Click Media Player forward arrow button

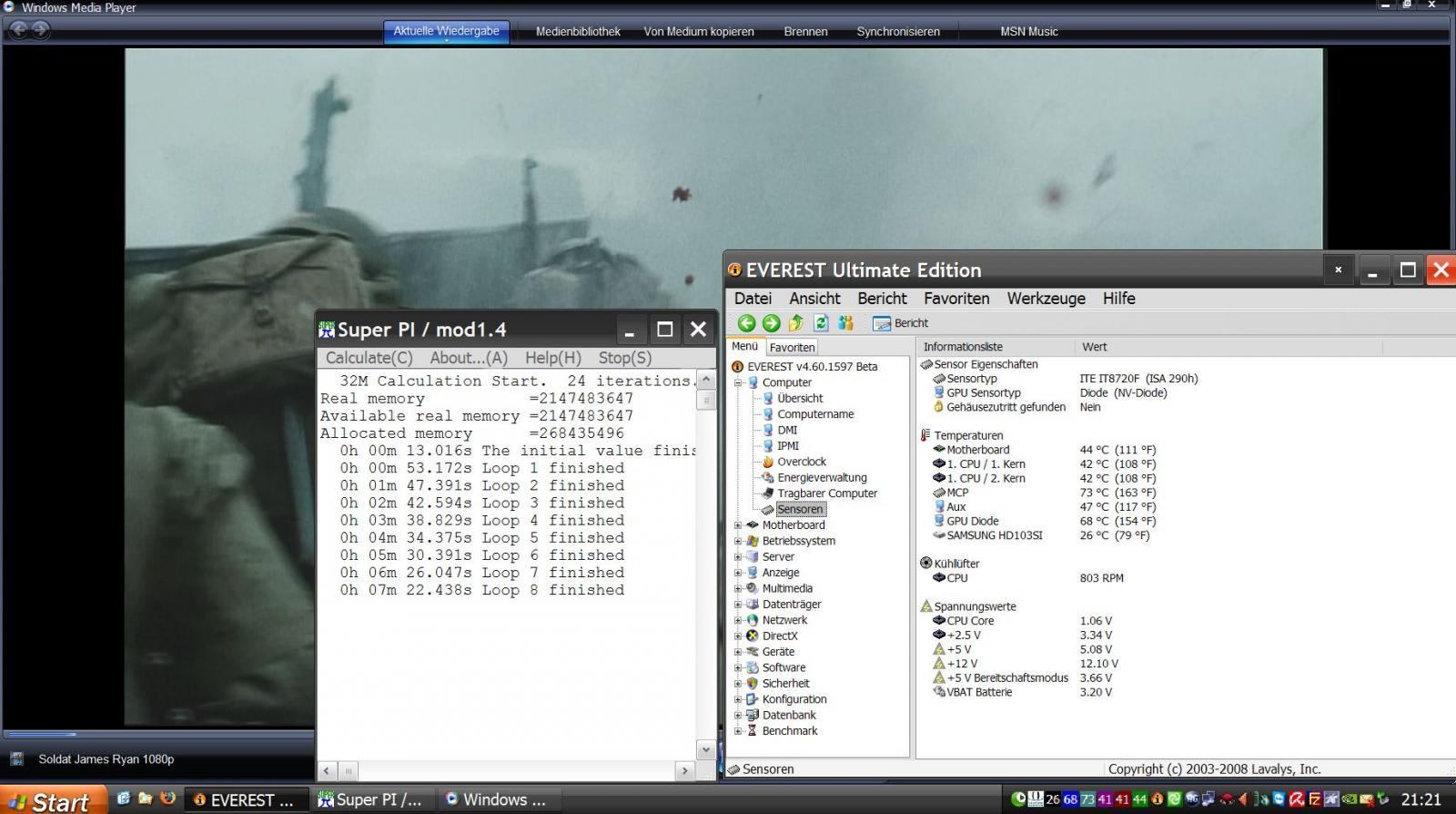[40, 30]
